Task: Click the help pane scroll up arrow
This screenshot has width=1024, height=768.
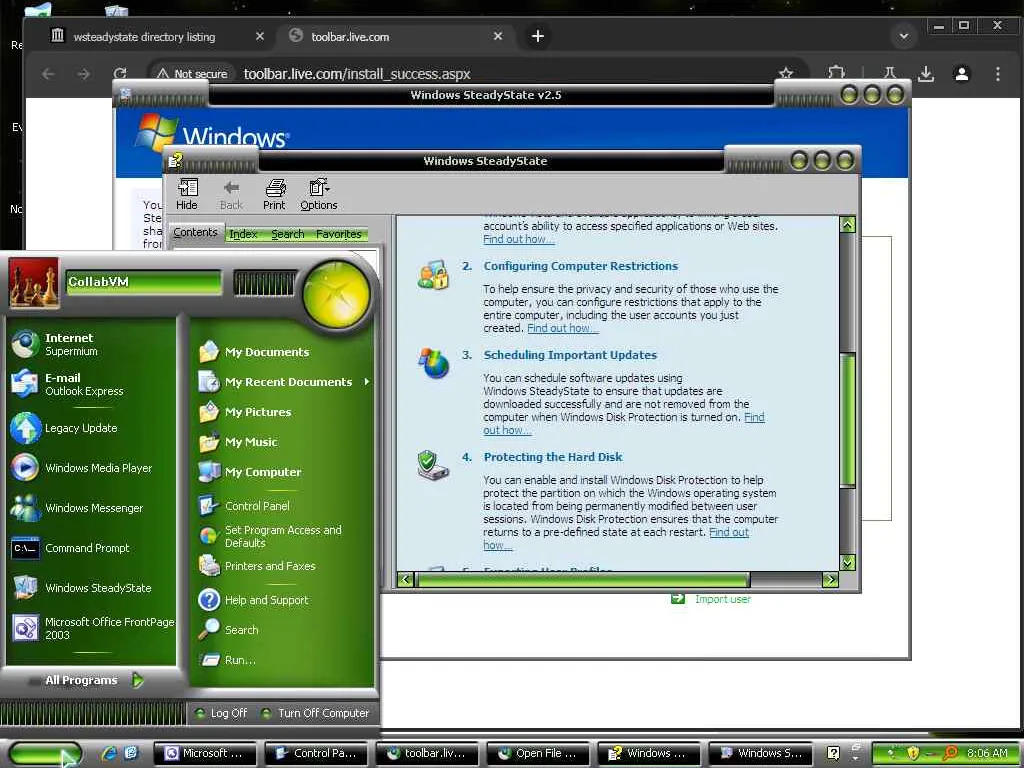Action: coord(848,225)
